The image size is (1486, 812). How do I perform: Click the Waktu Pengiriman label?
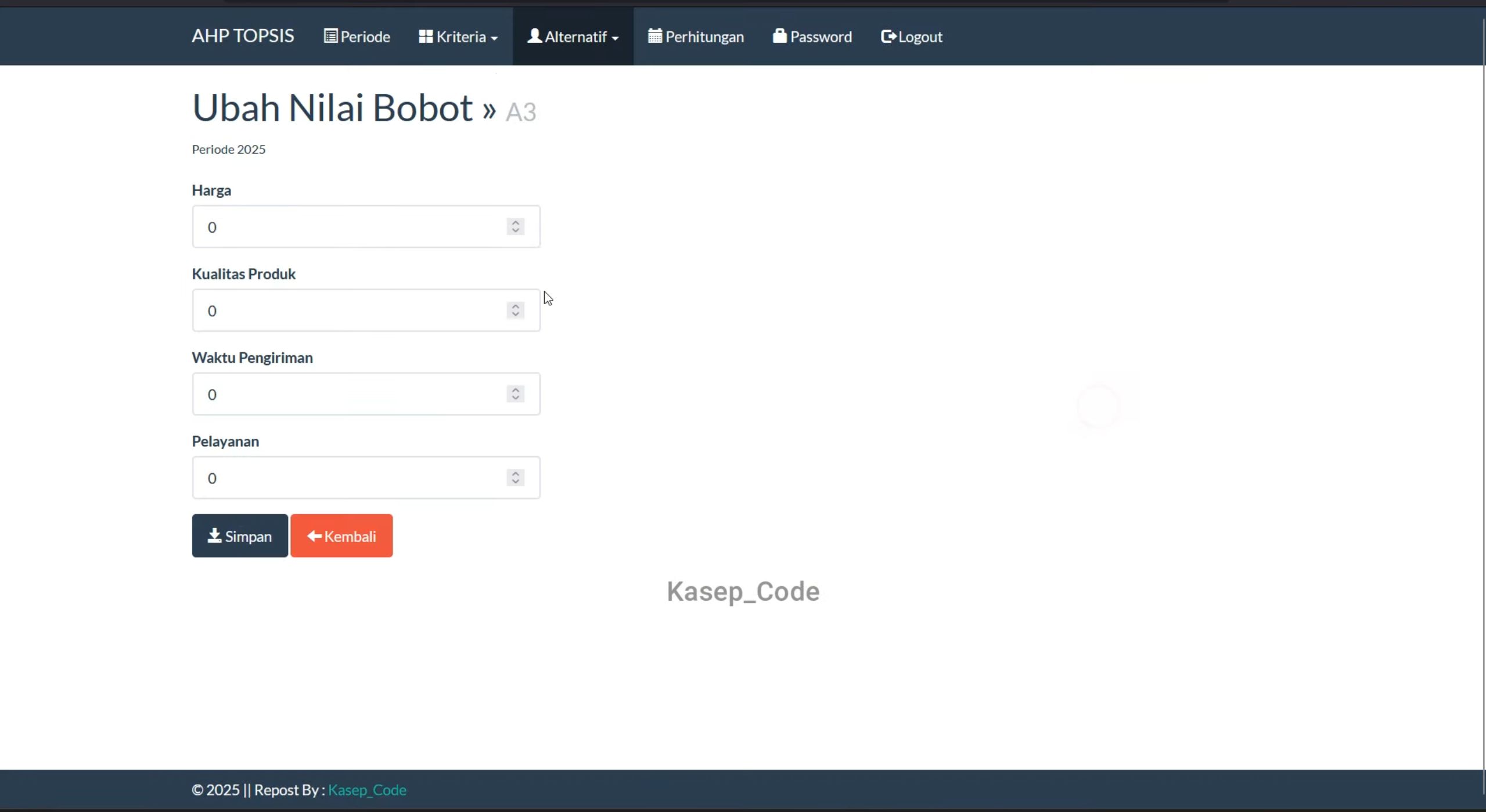(x=253, y=358)
